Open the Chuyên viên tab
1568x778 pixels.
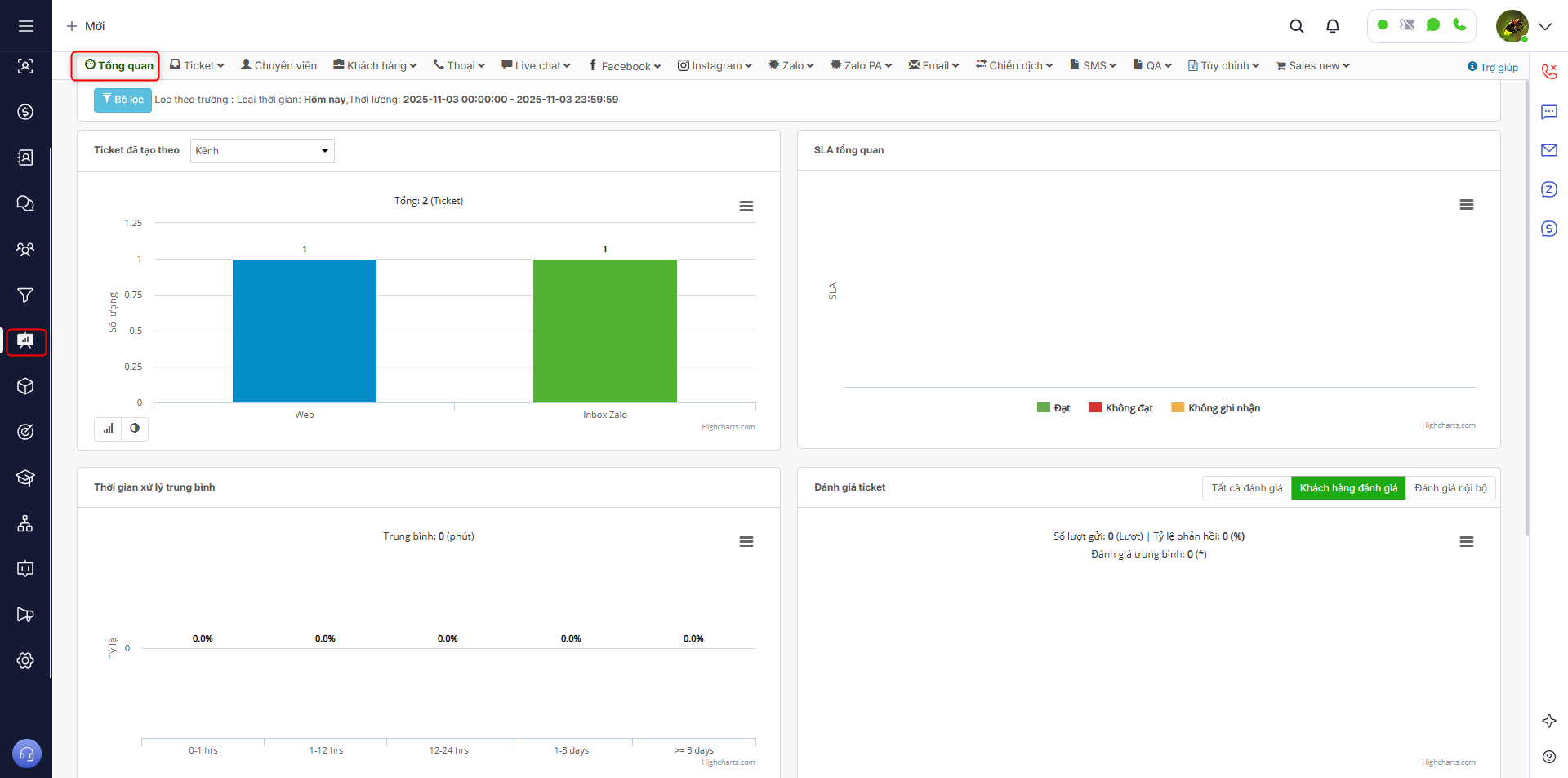point(278,66)
